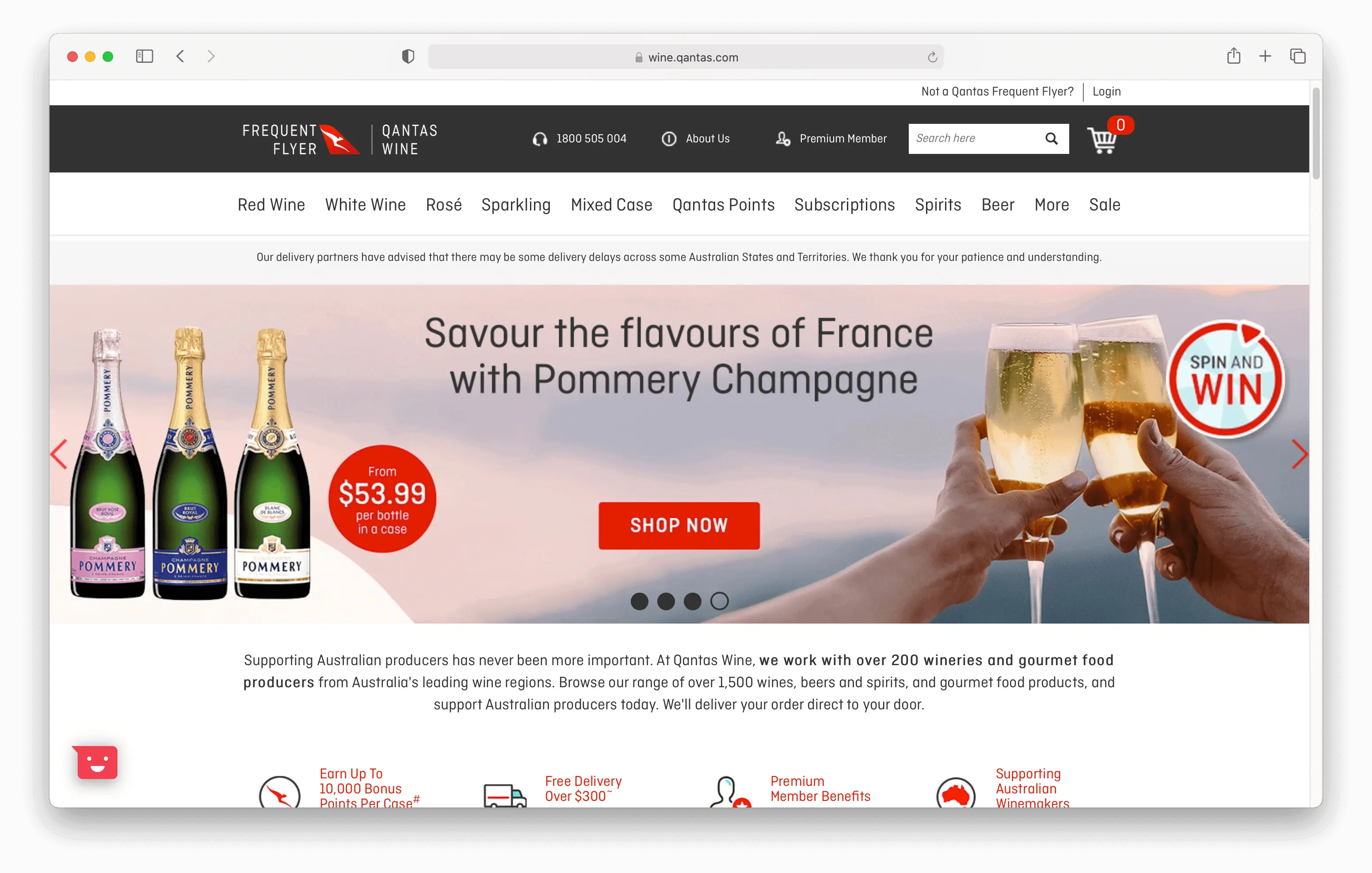Show previous banner slide arrow
This screenshot has width=1372, height=873.
(59, 454)
